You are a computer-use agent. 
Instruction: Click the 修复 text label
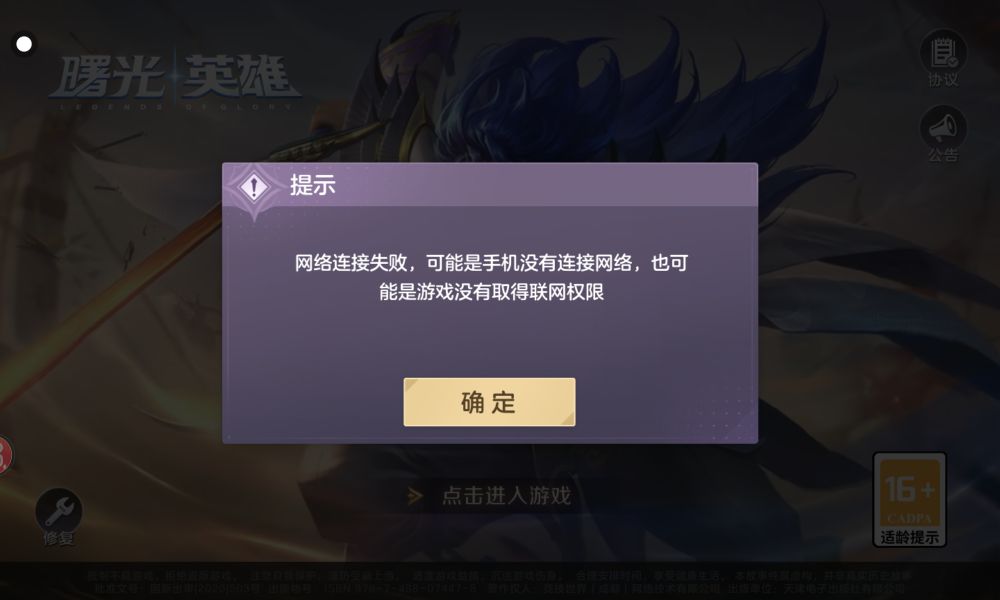(x=59, y=538)
